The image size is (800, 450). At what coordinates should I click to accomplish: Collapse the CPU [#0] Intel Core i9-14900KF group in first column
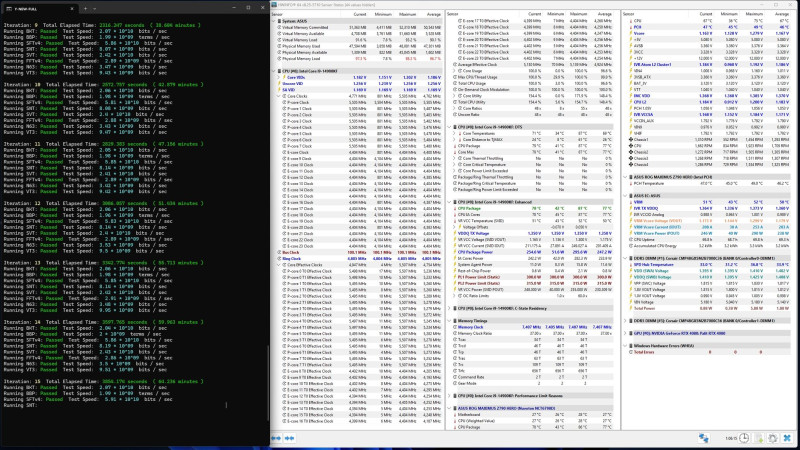pyautogui.click(x=274, y=71)
